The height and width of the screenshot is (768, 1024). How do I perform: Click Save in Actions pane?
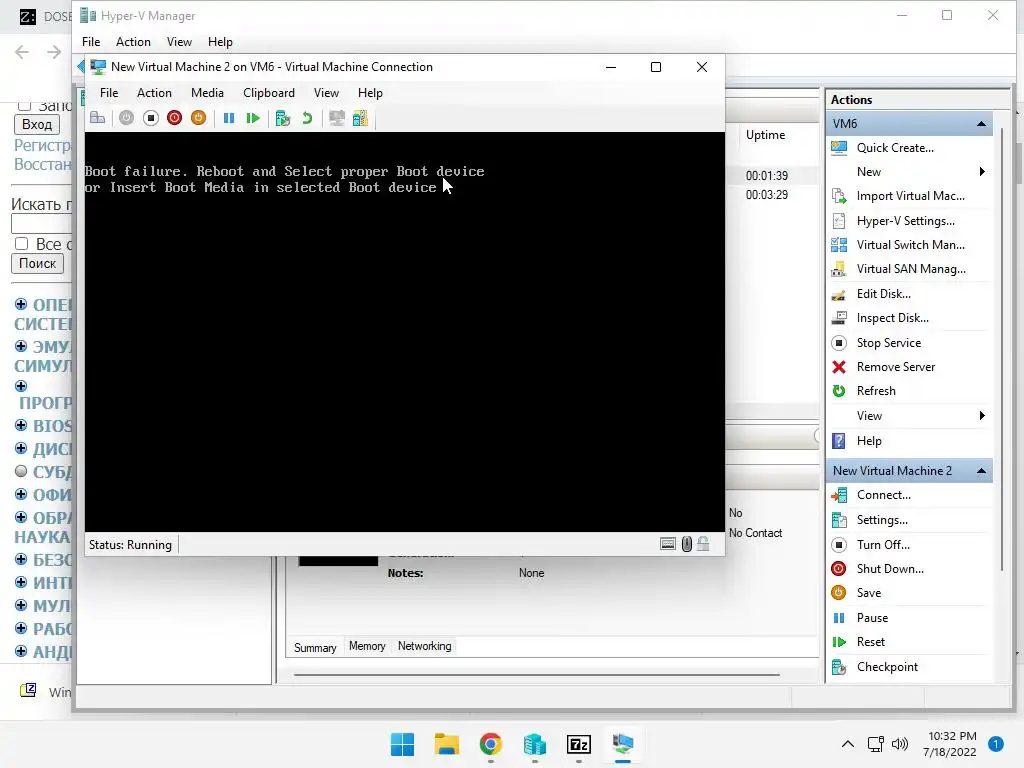(x=869, y=593)
